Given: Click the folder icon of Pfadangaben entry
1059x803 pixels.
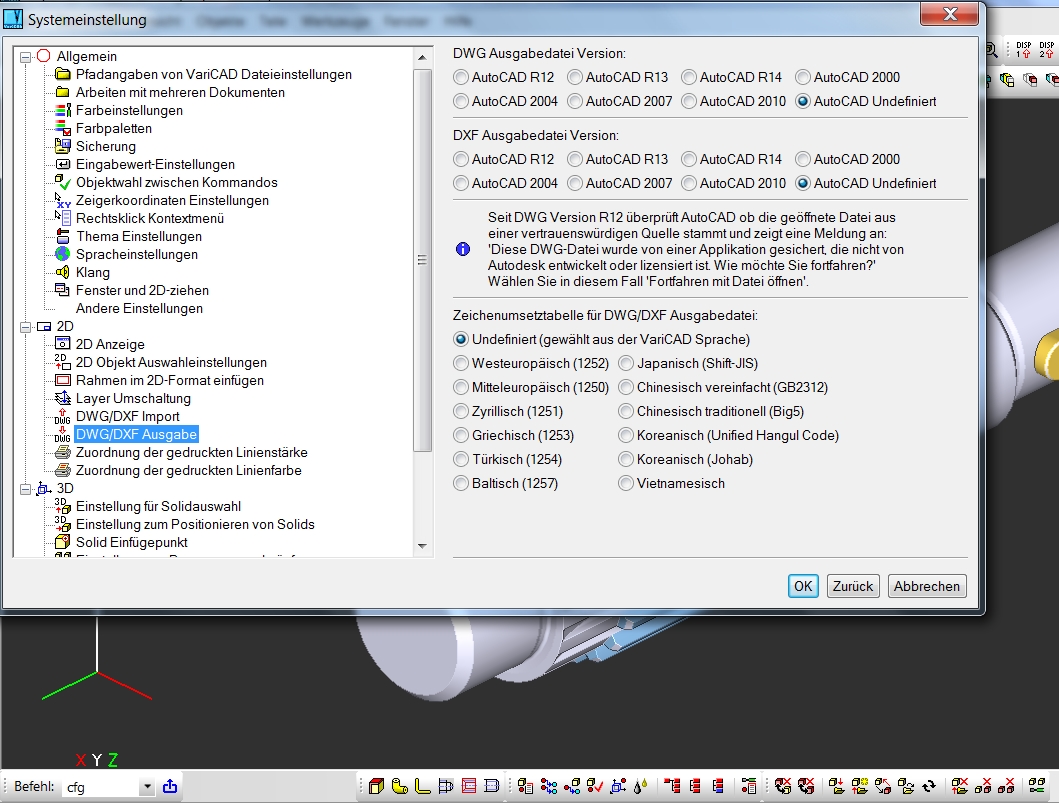Looking at the screenshot, I should [x=62, y=74].
